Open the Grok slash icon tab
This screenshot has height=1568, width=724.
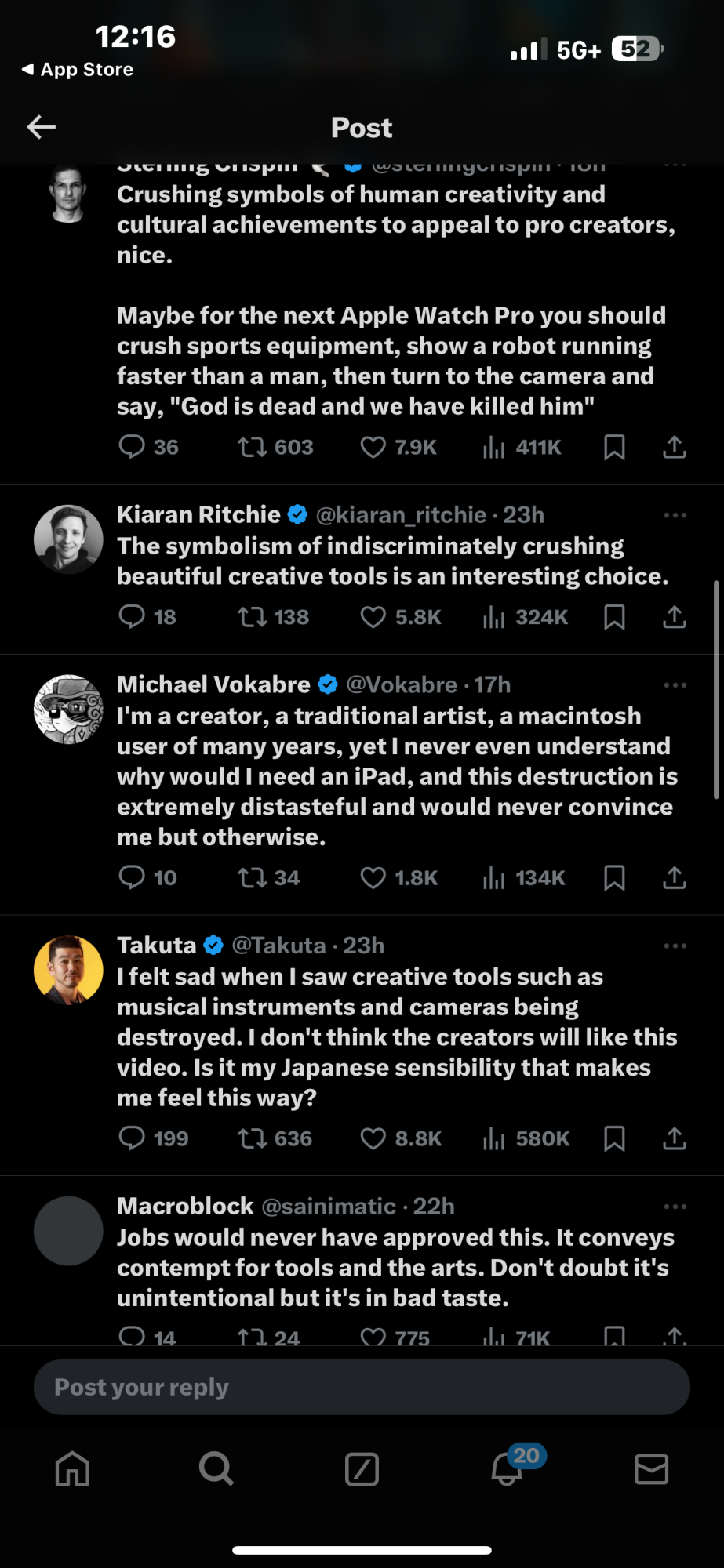pyautogui.click(x=362, y=1468)
